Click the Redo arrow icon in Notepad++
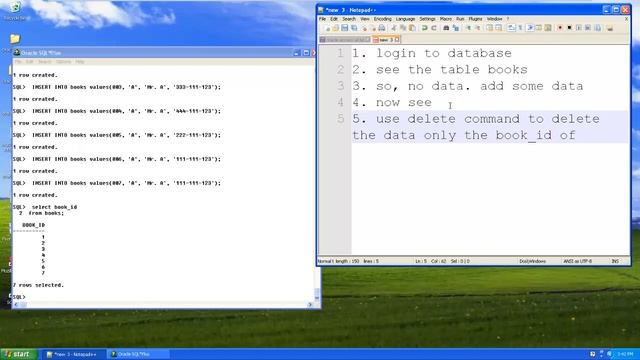 pyautogui.click(x=434, y=28)
